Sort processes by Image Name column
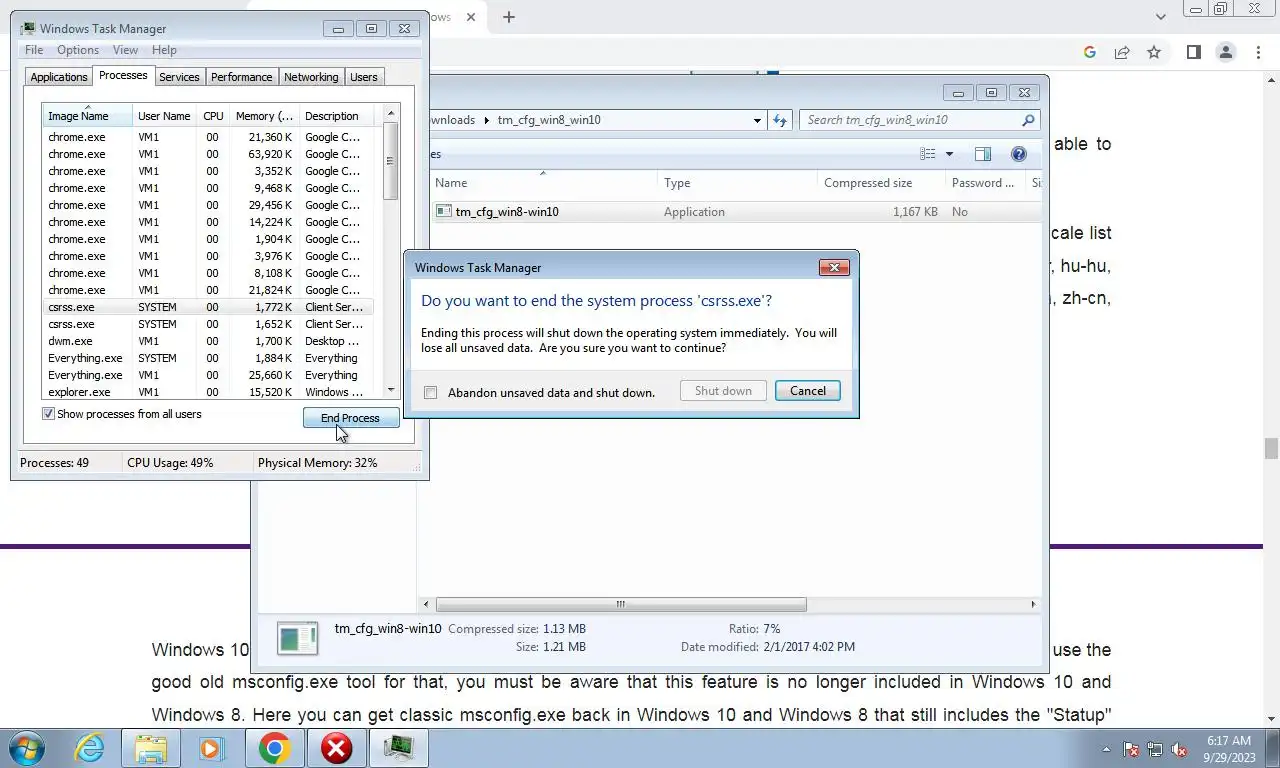The image size is (1280, 768). pos(87,116)
